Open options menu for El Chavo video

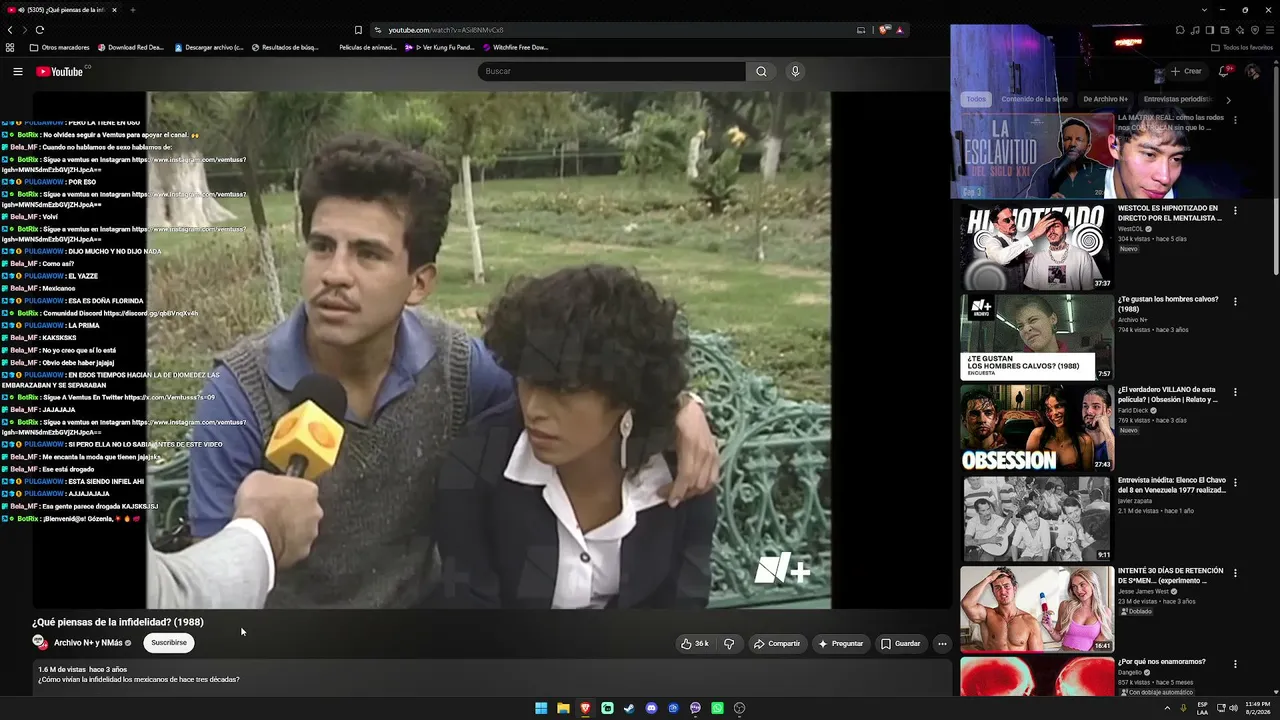pos(1235,482)
